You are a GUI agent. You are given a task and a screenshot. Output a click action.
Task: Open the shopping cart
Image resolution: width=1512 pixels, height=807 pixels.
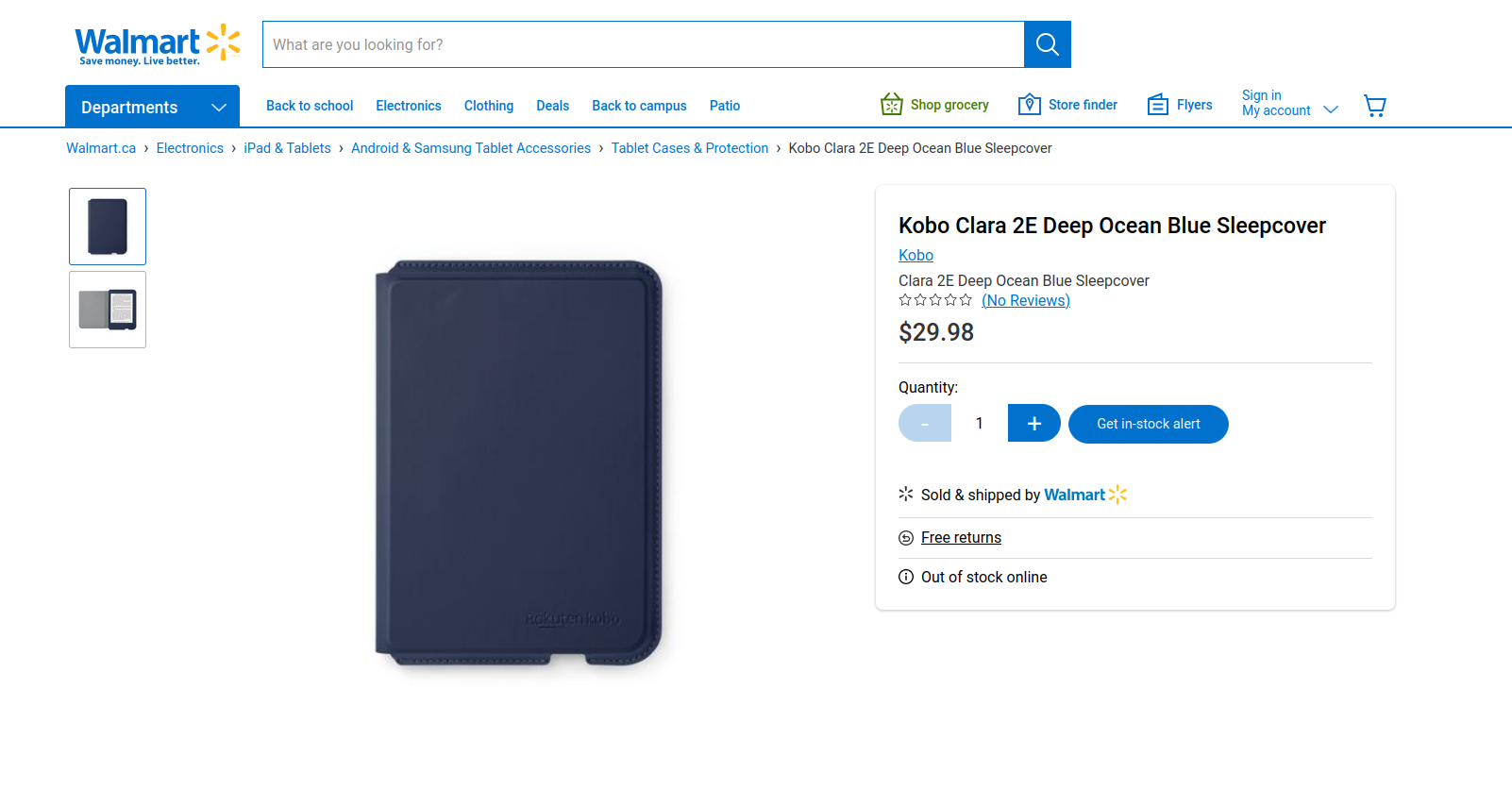[1375, 106]
